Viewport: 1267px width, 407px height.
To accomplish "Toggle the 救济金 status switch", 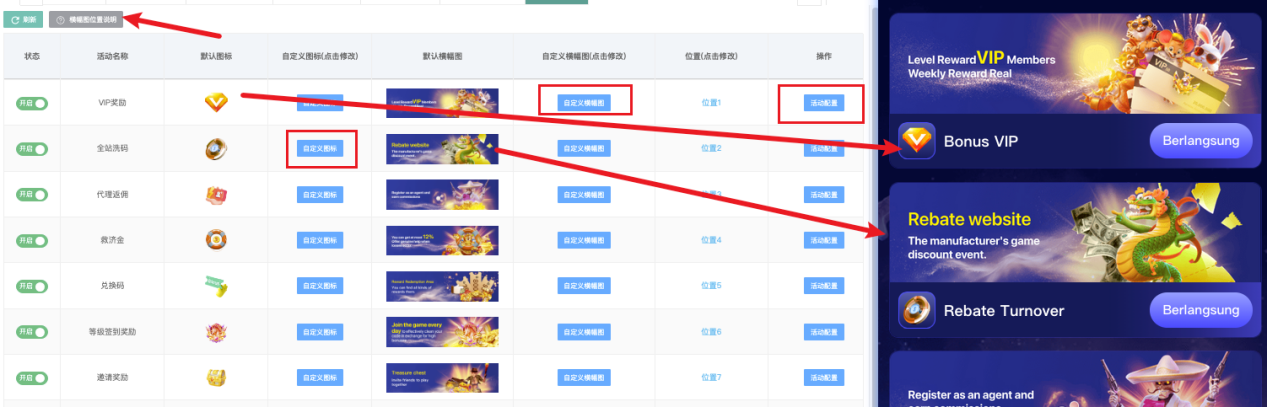I will [32, 240].
